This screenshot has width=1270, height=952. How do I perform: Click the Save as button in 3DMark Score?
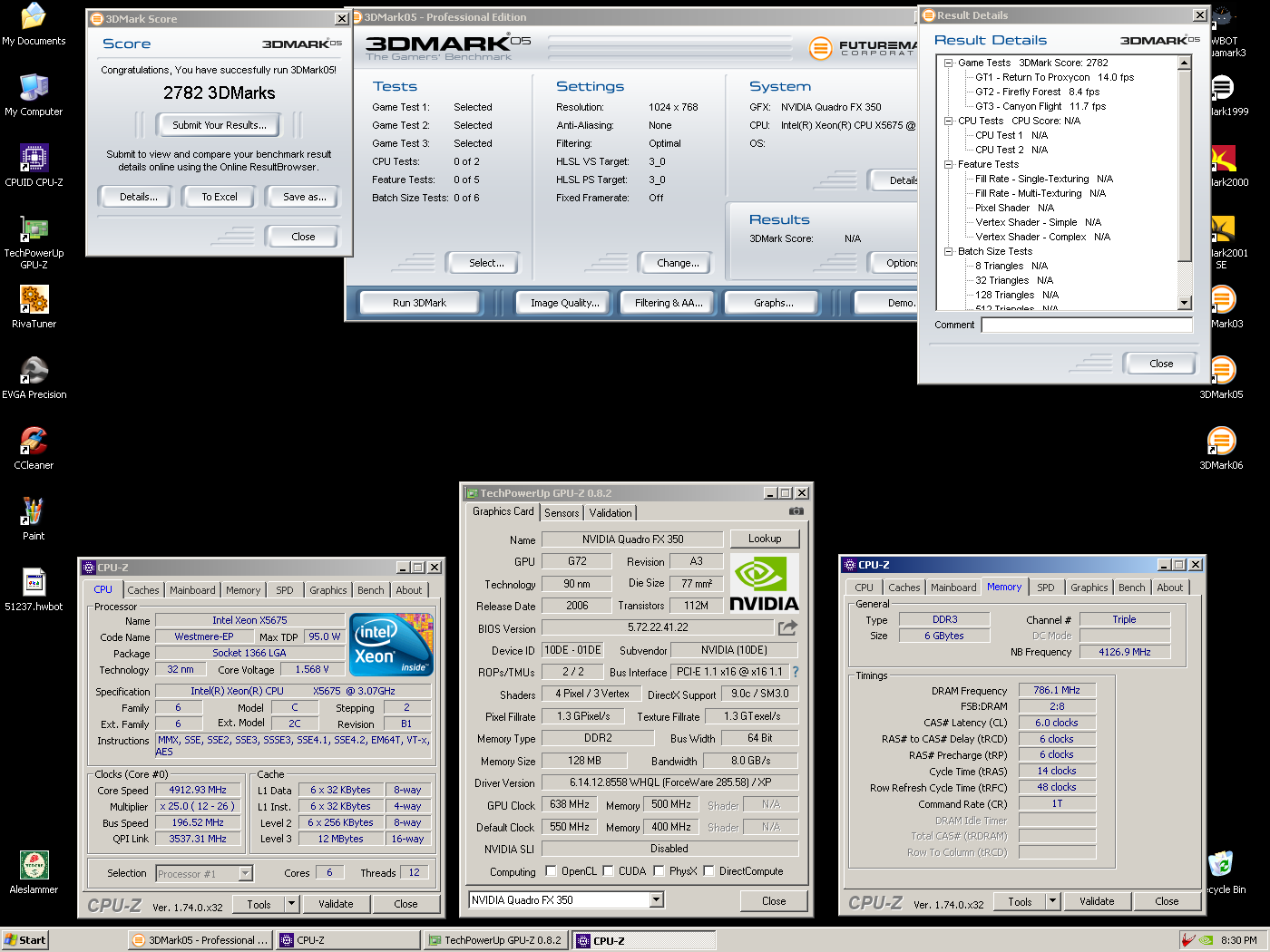[x=304, y=197]
